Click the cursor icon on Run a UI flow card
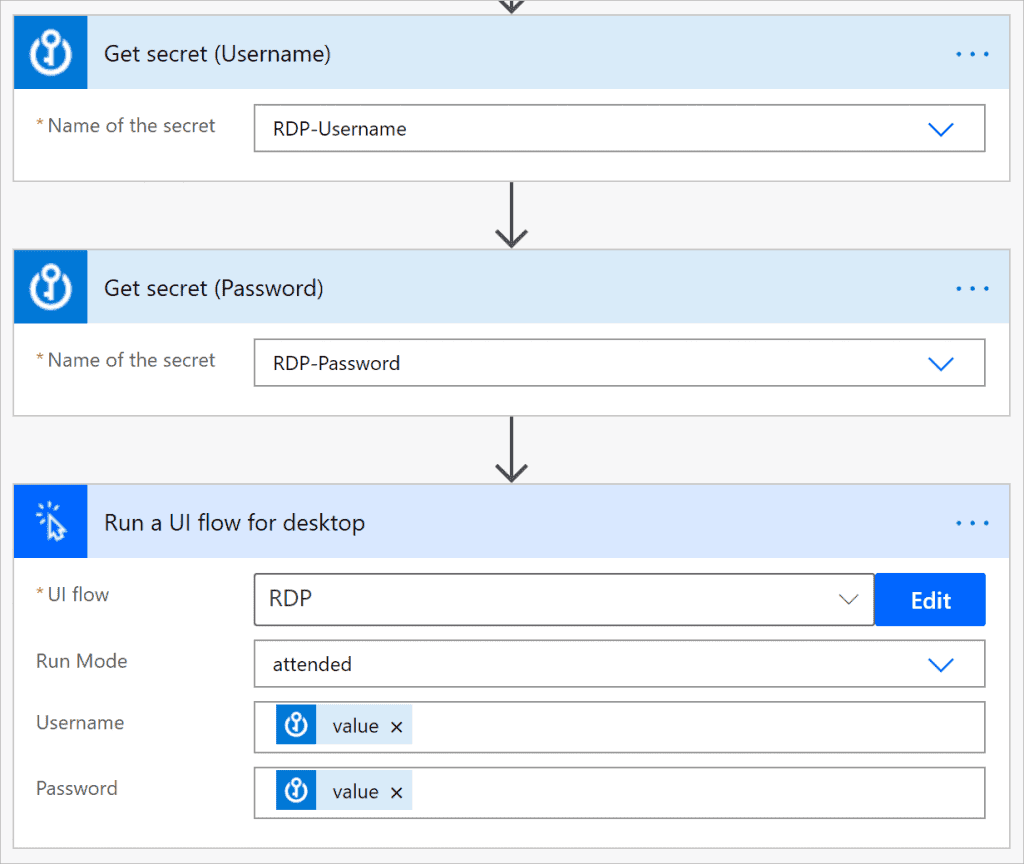 pyautogui.click(x=51, y=522)
